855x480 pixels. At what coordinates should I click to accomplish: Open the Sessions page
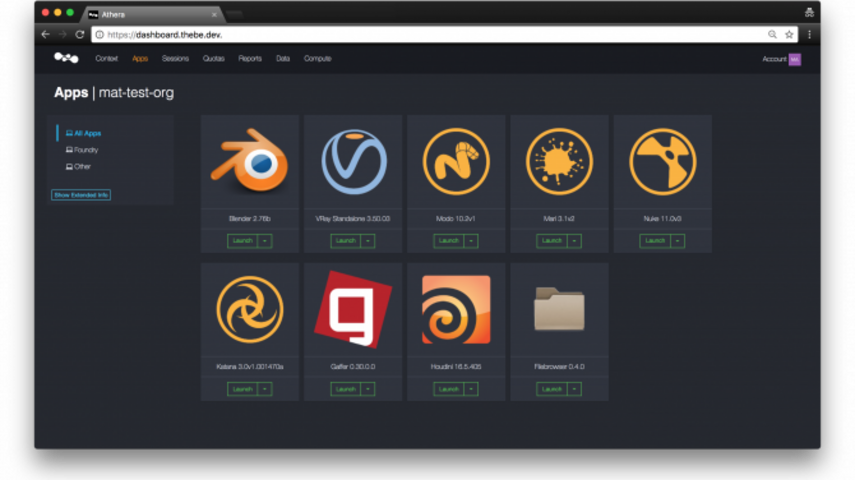[175, 58]
